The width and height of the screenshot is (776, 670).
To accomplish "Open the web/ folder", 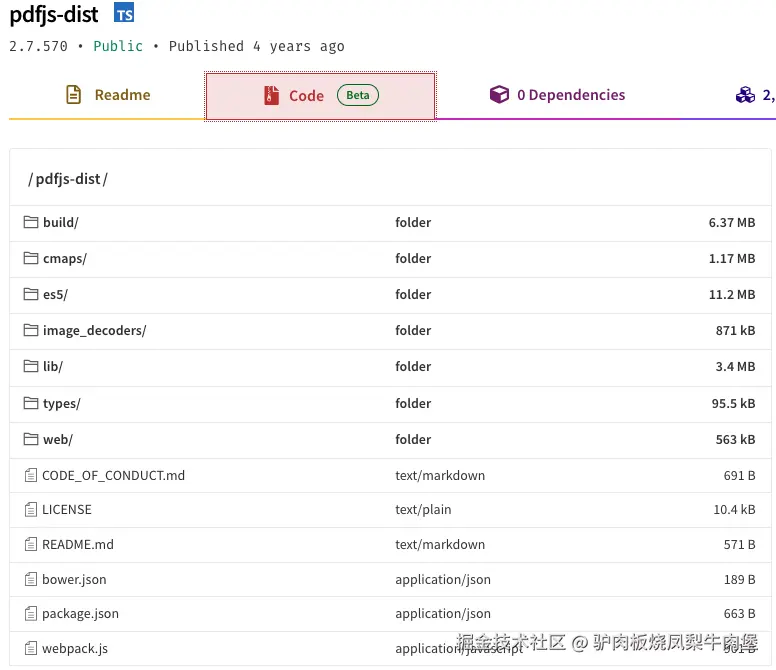I will pos(58,439).
